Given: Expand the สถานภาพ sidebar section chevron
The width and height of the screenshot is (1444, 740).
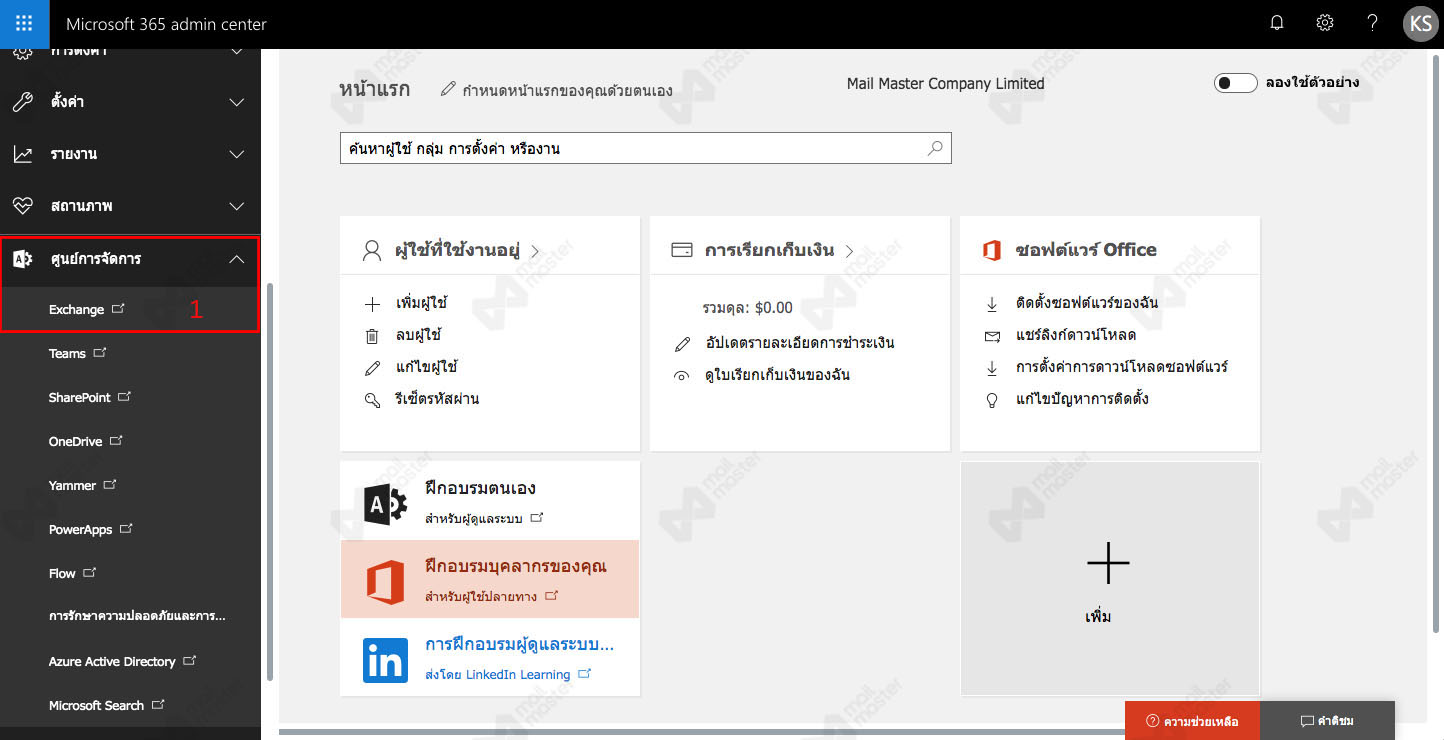Looking at the screenshot, I should [237, 206].
